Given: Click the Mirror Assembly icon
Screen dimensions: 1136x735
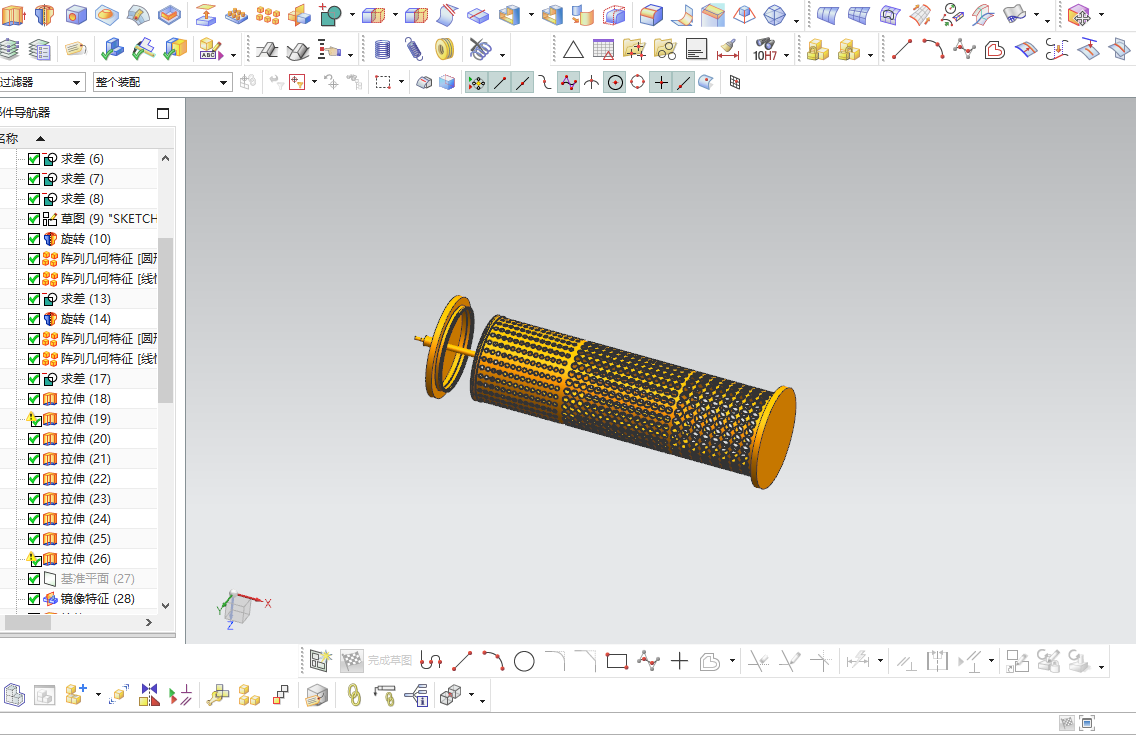Looking at the screenshot, I should 149,695.
